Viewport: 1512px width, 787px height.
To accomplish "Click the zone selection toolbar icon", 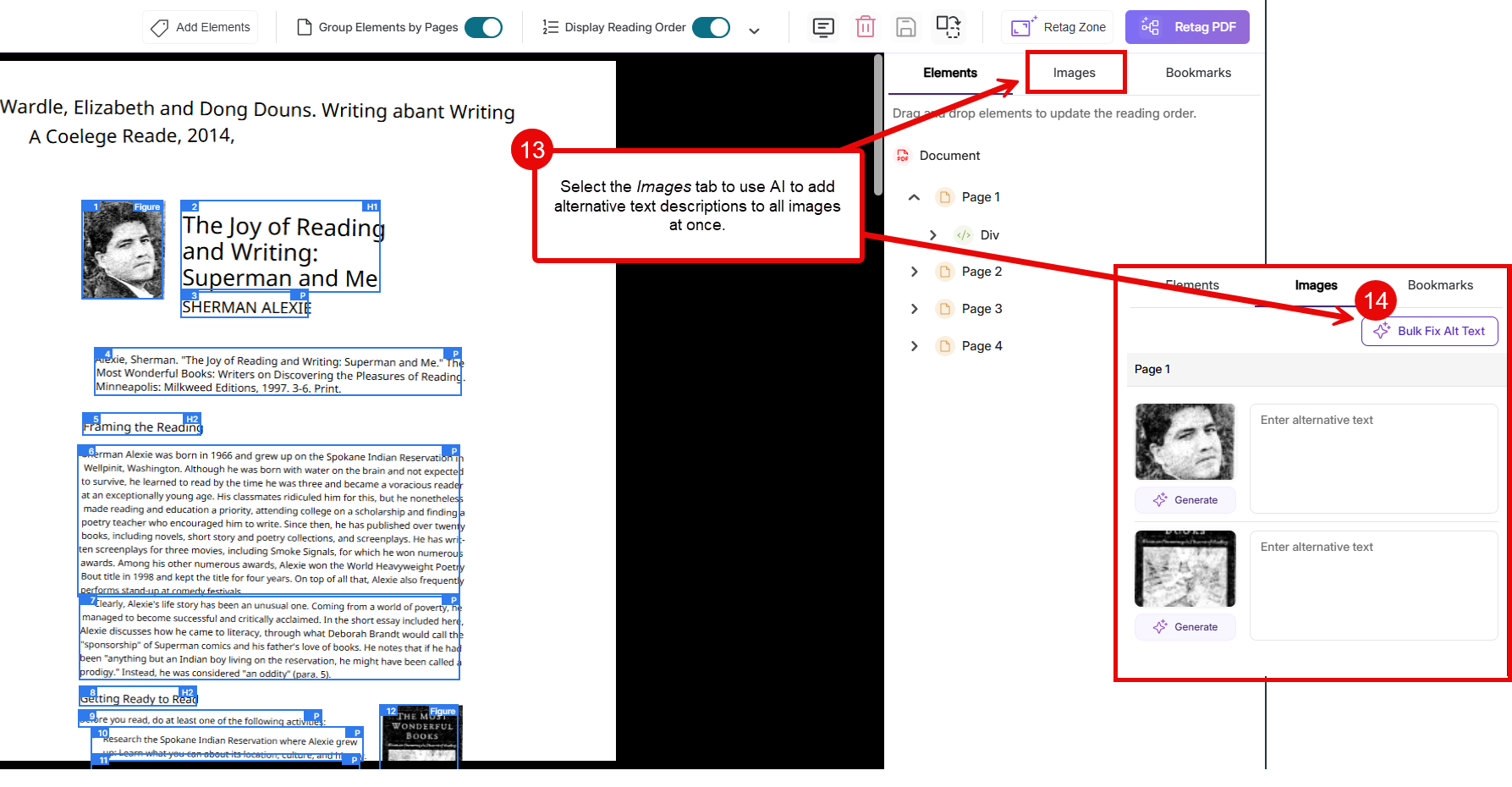I will click(x=948, y=26).
